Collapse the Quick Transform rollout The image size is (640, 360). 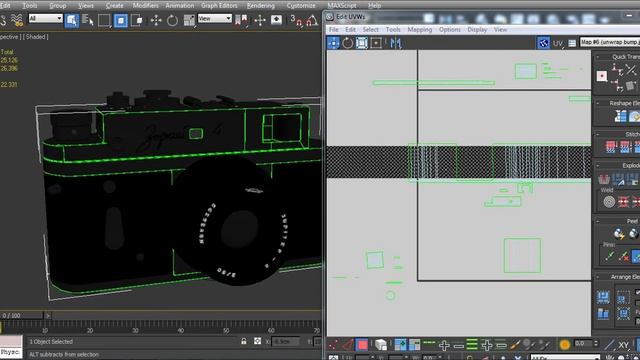coord(598,57)
